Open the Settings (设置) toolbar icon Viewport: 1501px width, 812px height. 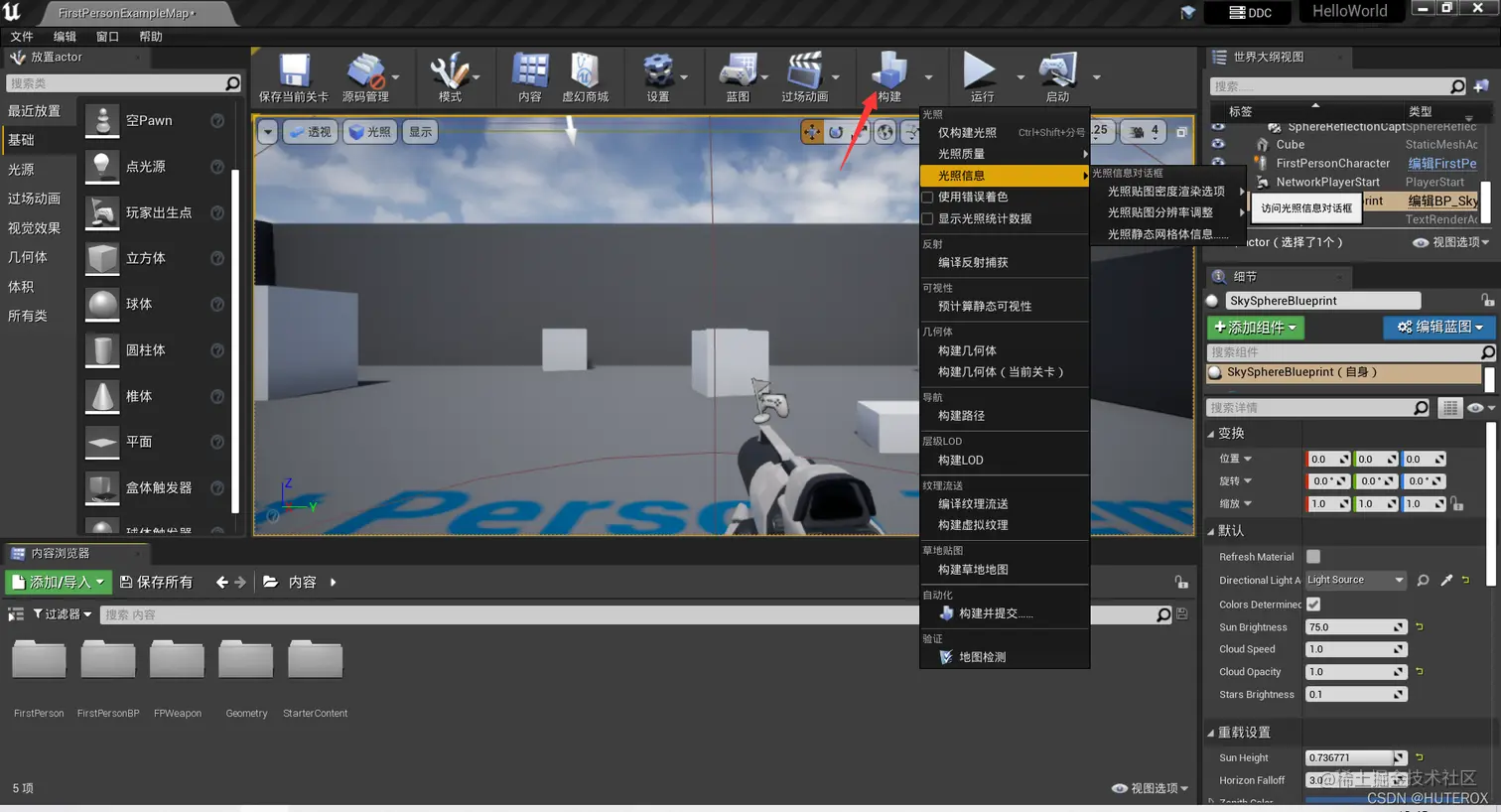[x=657, y=70]
